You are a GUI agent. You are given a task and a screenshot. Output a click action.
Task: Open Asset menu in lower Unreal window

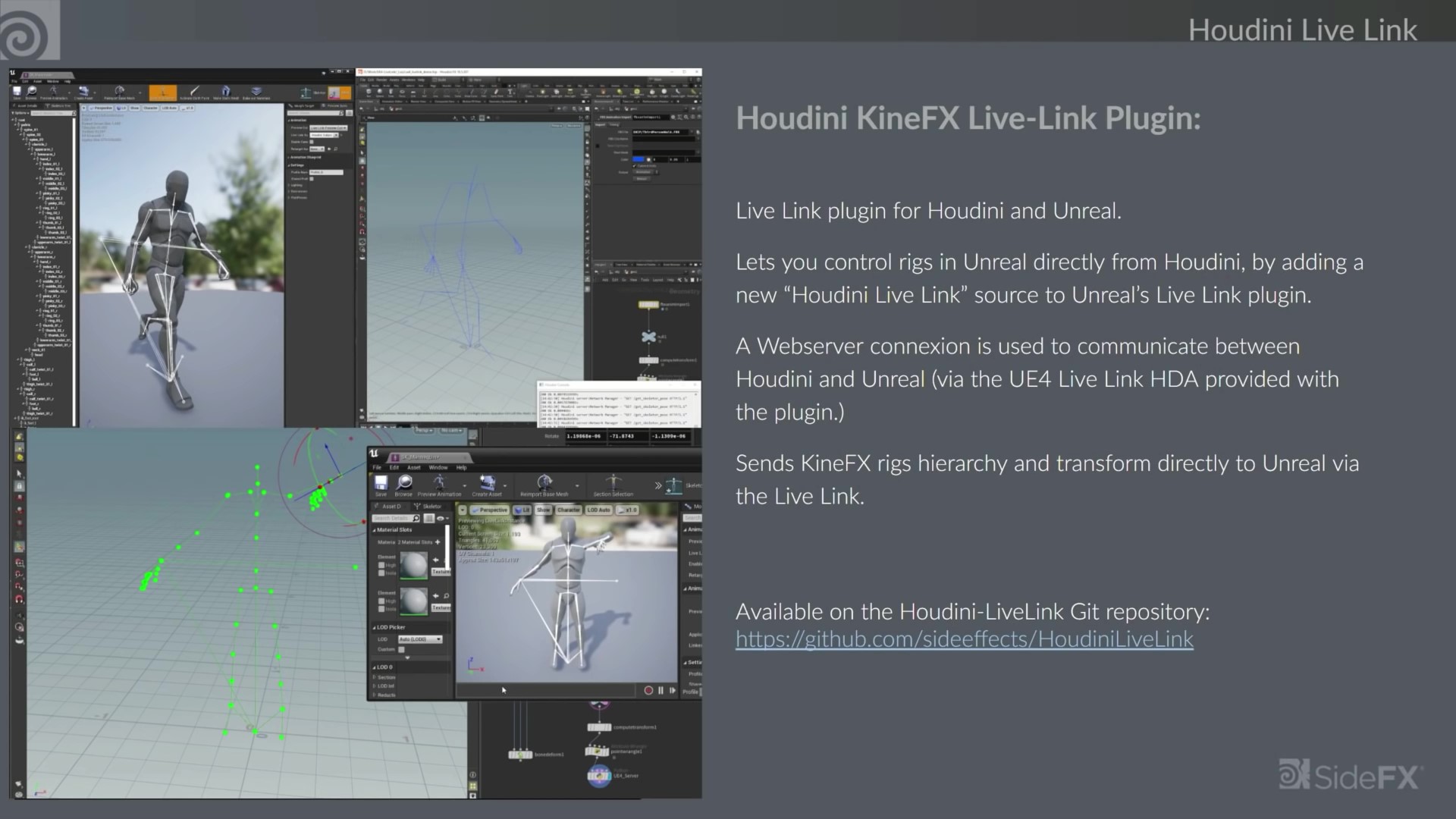[414, 467]
